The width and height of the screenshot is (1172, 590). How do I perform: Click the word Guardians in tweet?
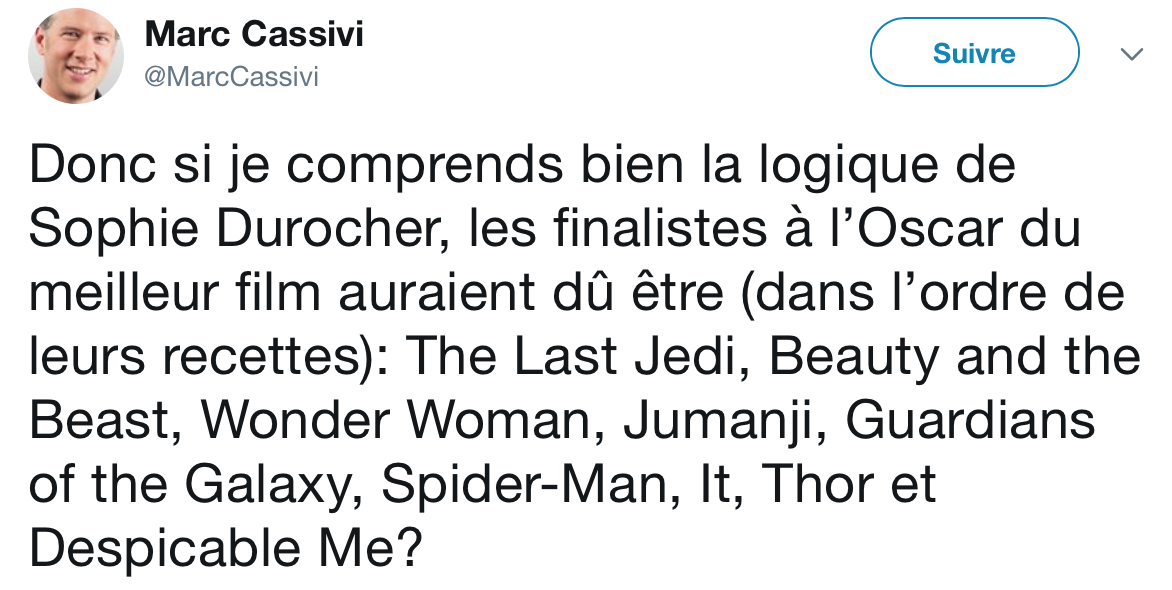point(970,421)
